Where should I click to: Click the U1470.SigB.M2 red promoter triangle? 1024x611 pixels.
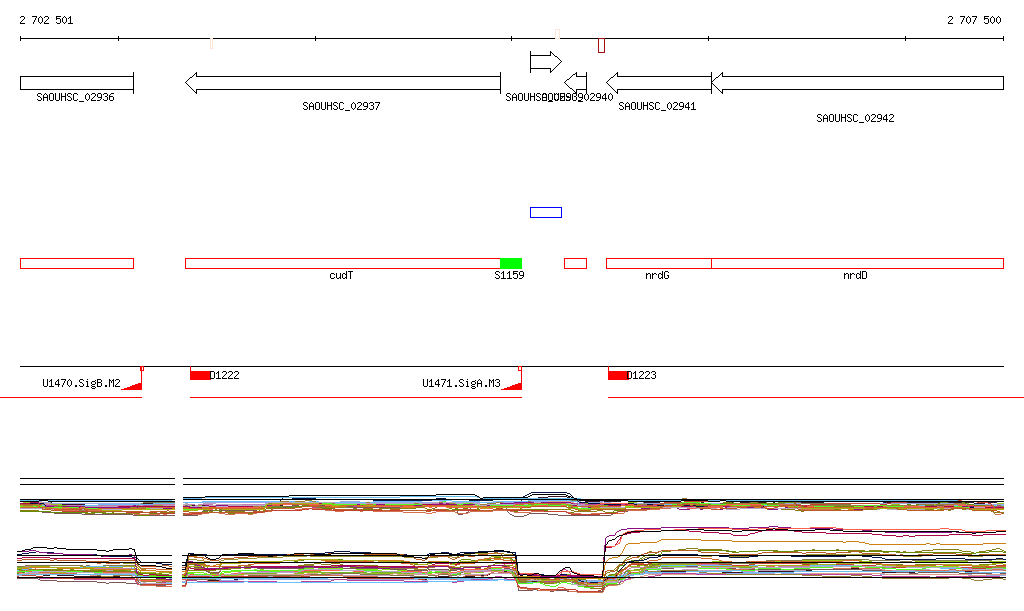(x=131, y=384)
